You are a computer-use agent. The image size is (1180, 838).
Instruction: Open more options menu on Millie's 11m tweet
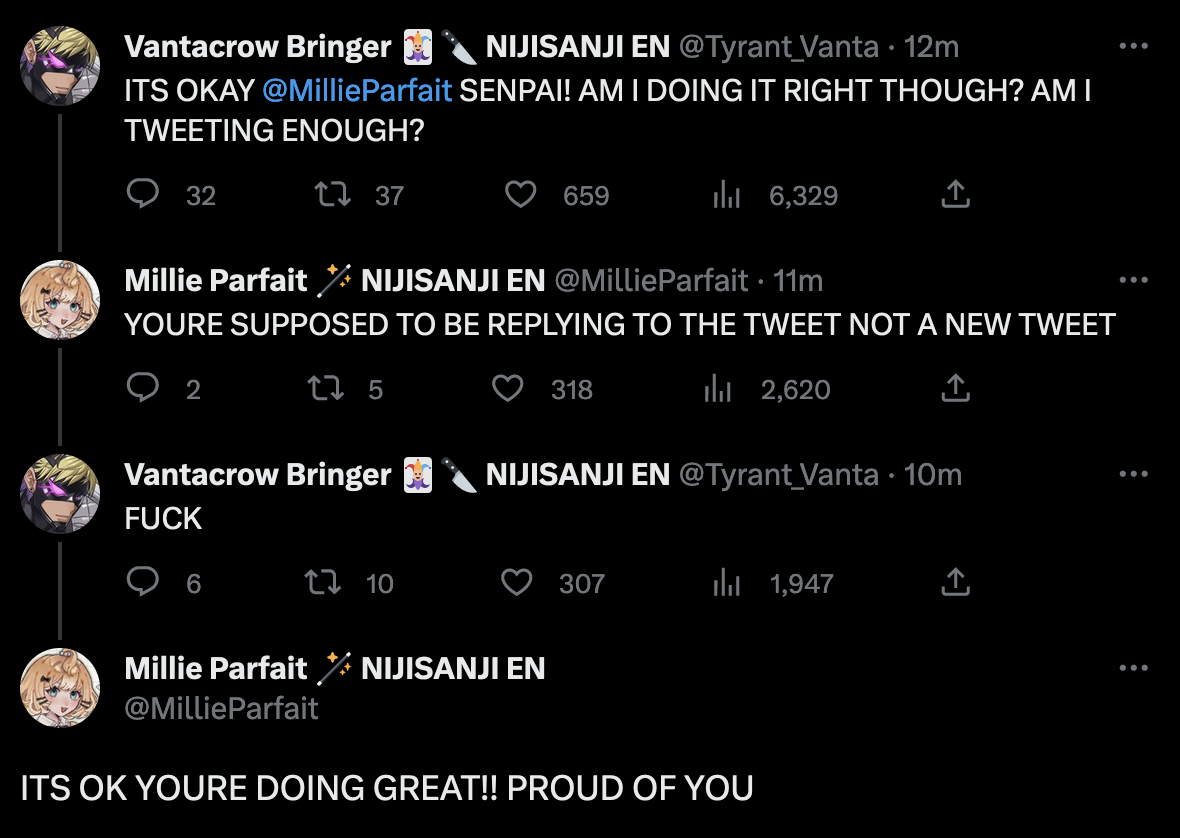pyautogui.click(x=1133, y=280)
